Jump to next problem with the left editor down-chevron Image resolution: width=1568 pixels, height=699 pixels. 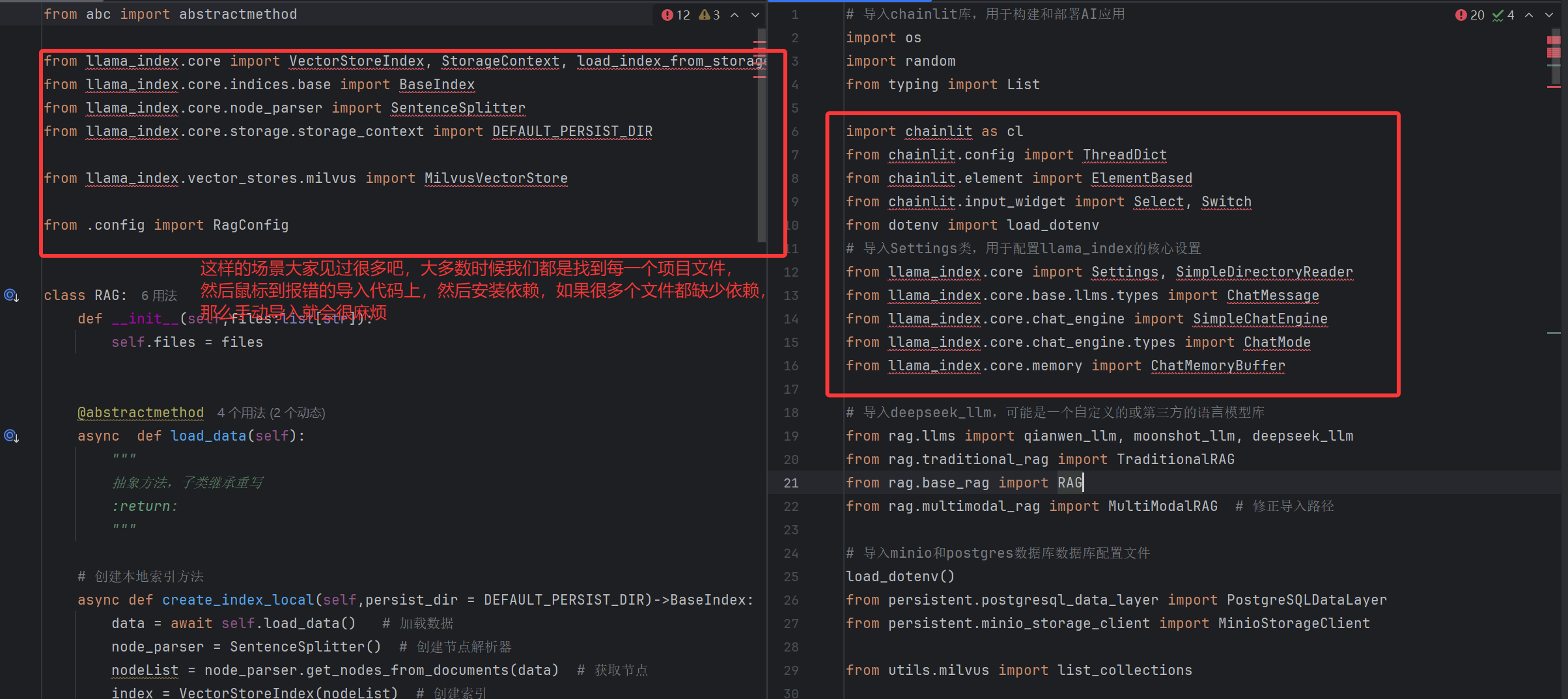click(x=755, y=14)
